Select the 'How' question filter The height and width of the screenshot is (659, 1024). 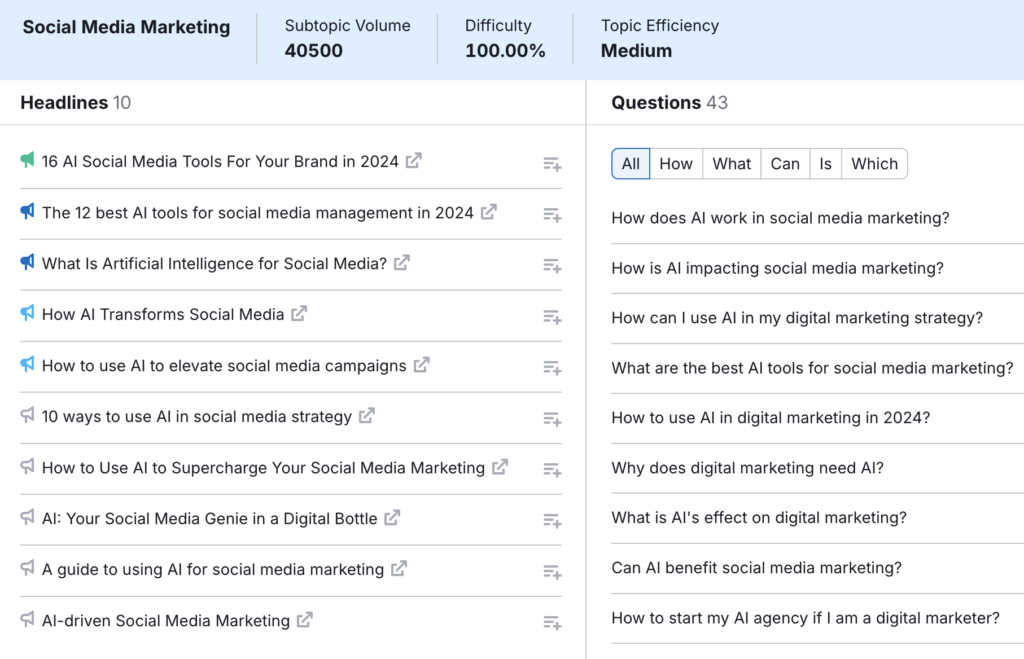pyautogui.click(x=676, y=163)
